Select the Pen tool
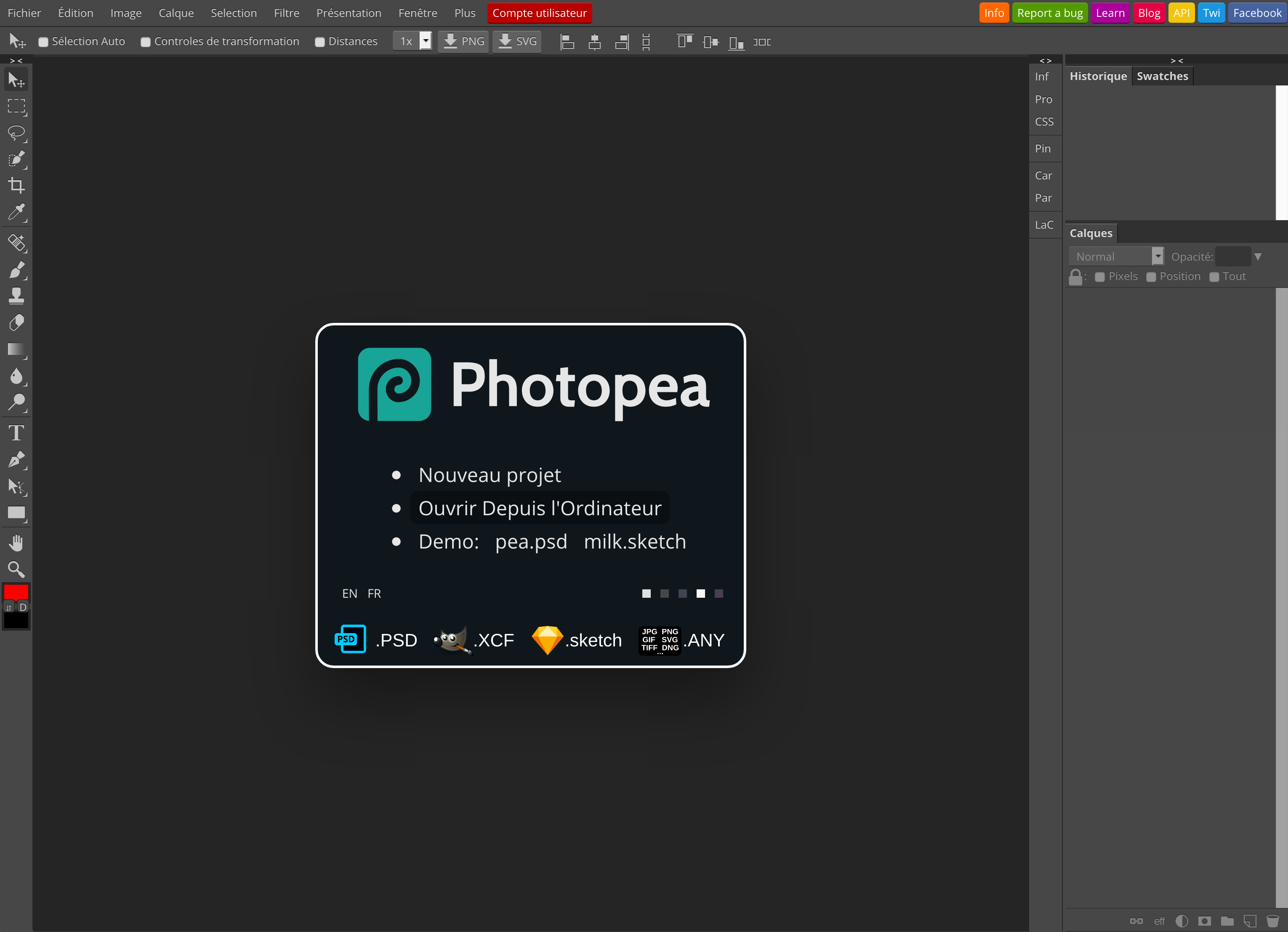Viewport: 1288px width, 932px height. pos(16,459)
